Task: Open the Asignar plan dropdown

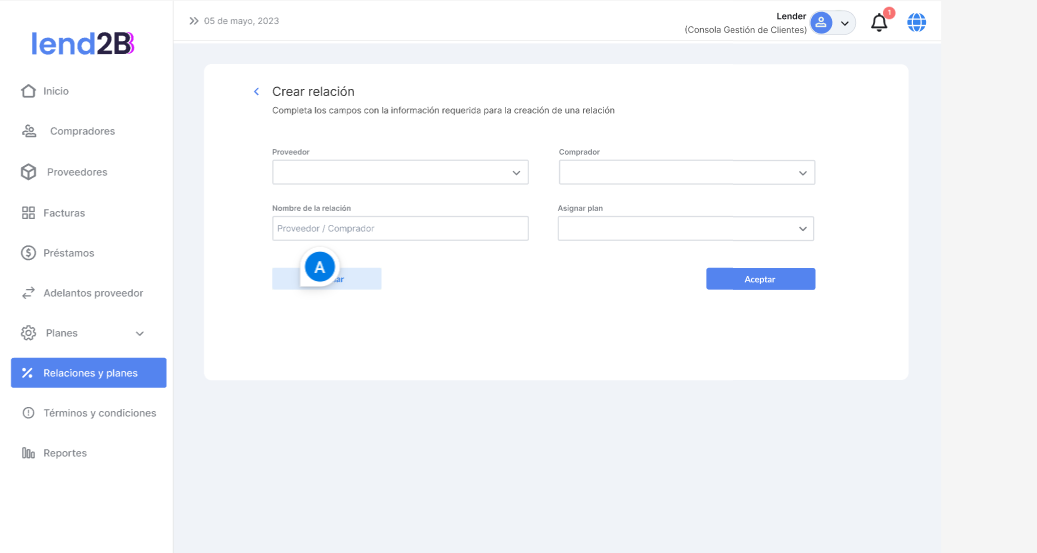Action: click(x=686, y=229)
